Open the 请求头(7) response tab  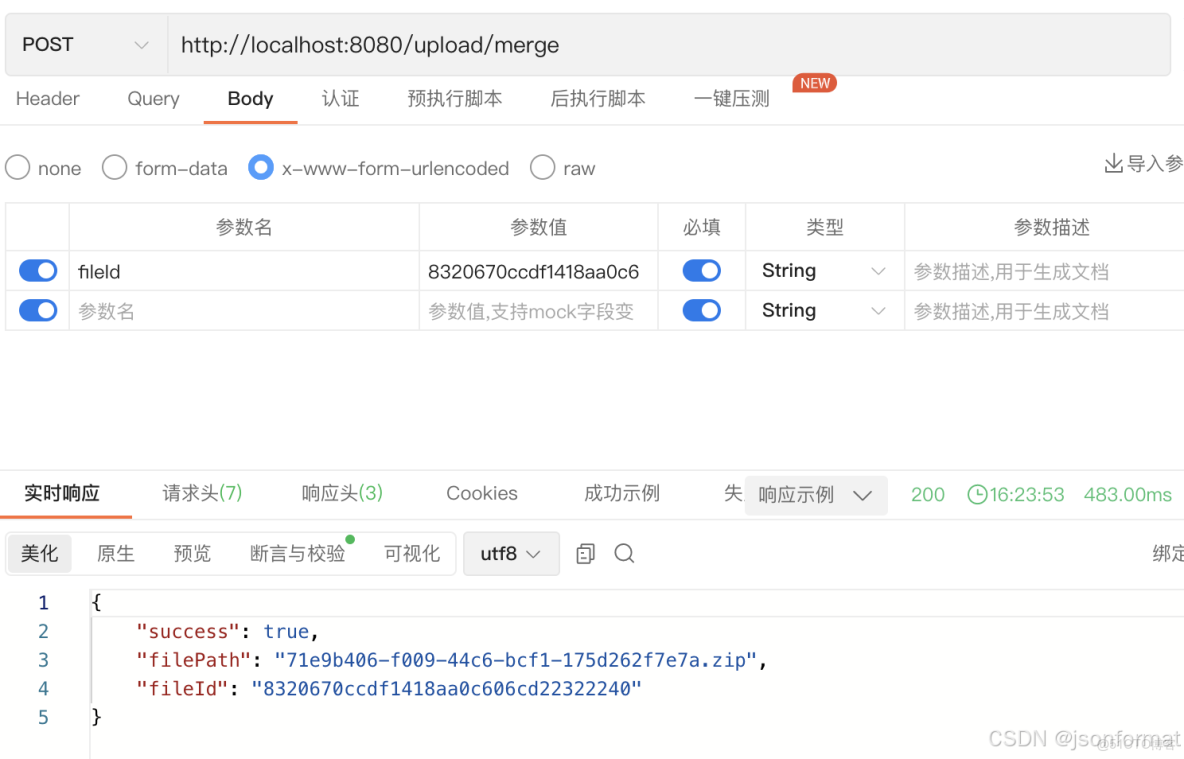[201, 493]
